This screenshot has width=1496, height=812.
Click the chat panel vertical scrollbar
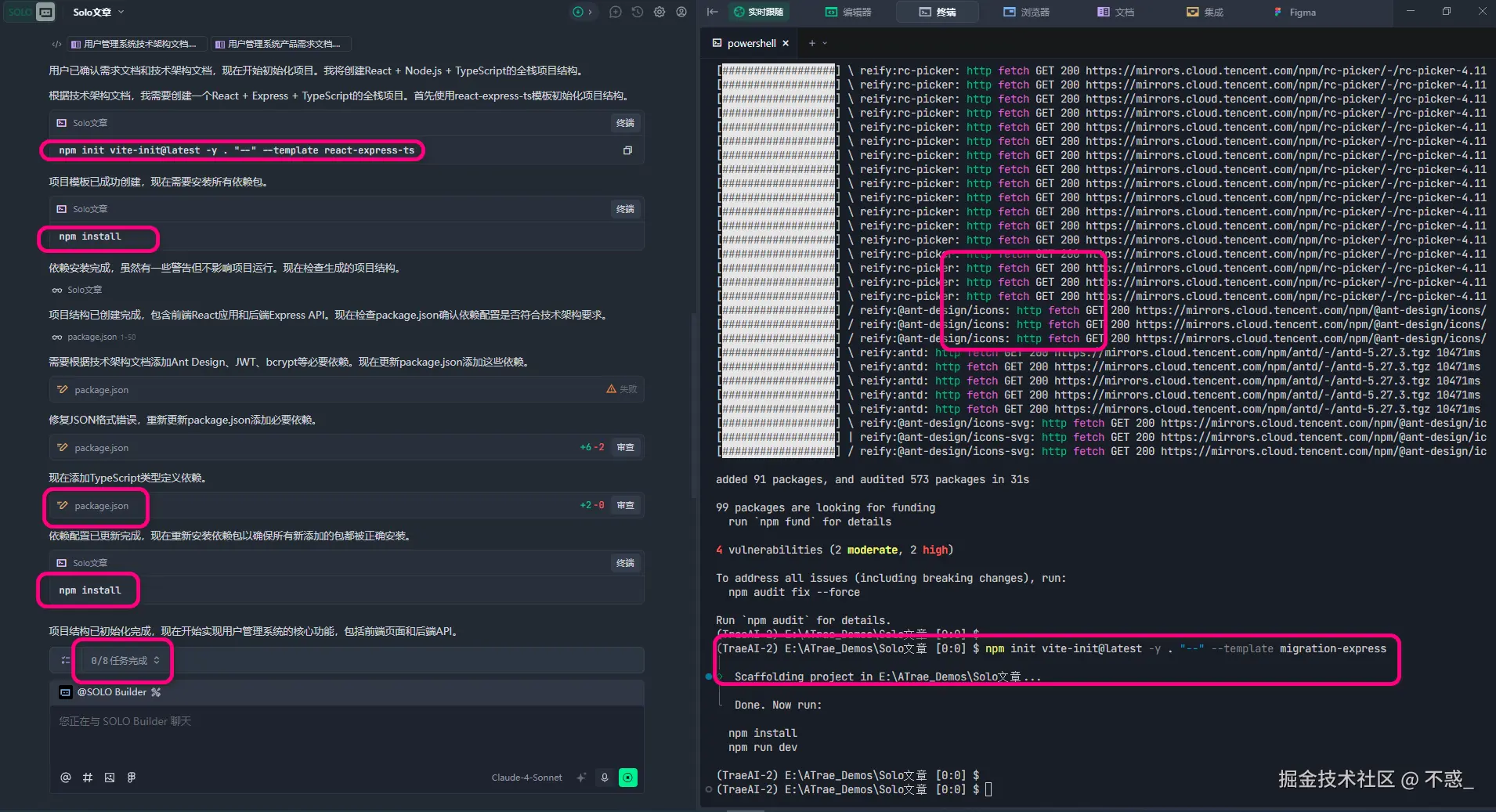tap(694, 407)
